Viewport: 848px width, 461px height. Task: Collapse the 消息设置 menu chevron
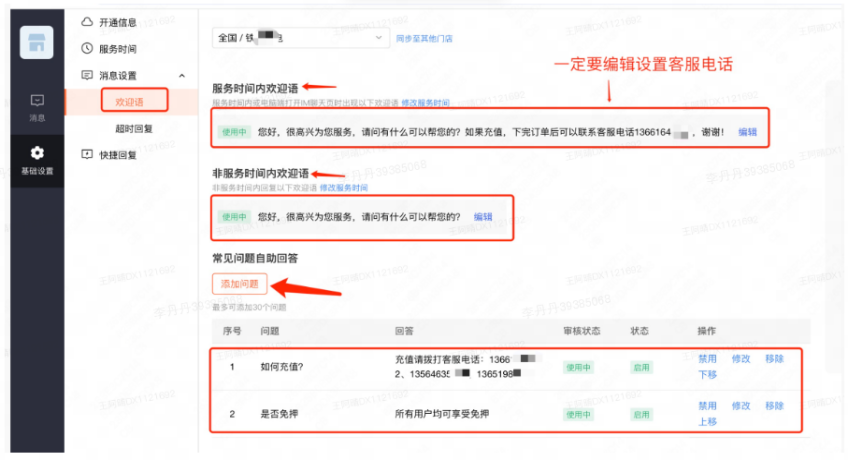(181, 75)
